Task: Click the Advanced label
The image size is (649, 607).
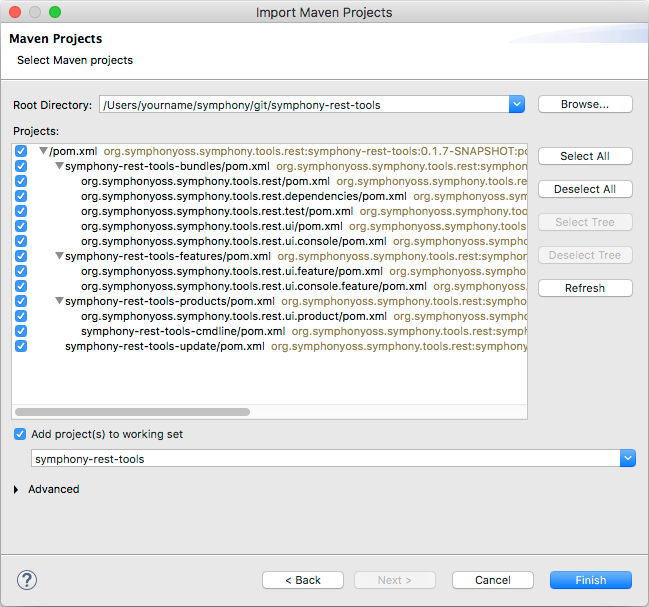Action: click(54, 489)
